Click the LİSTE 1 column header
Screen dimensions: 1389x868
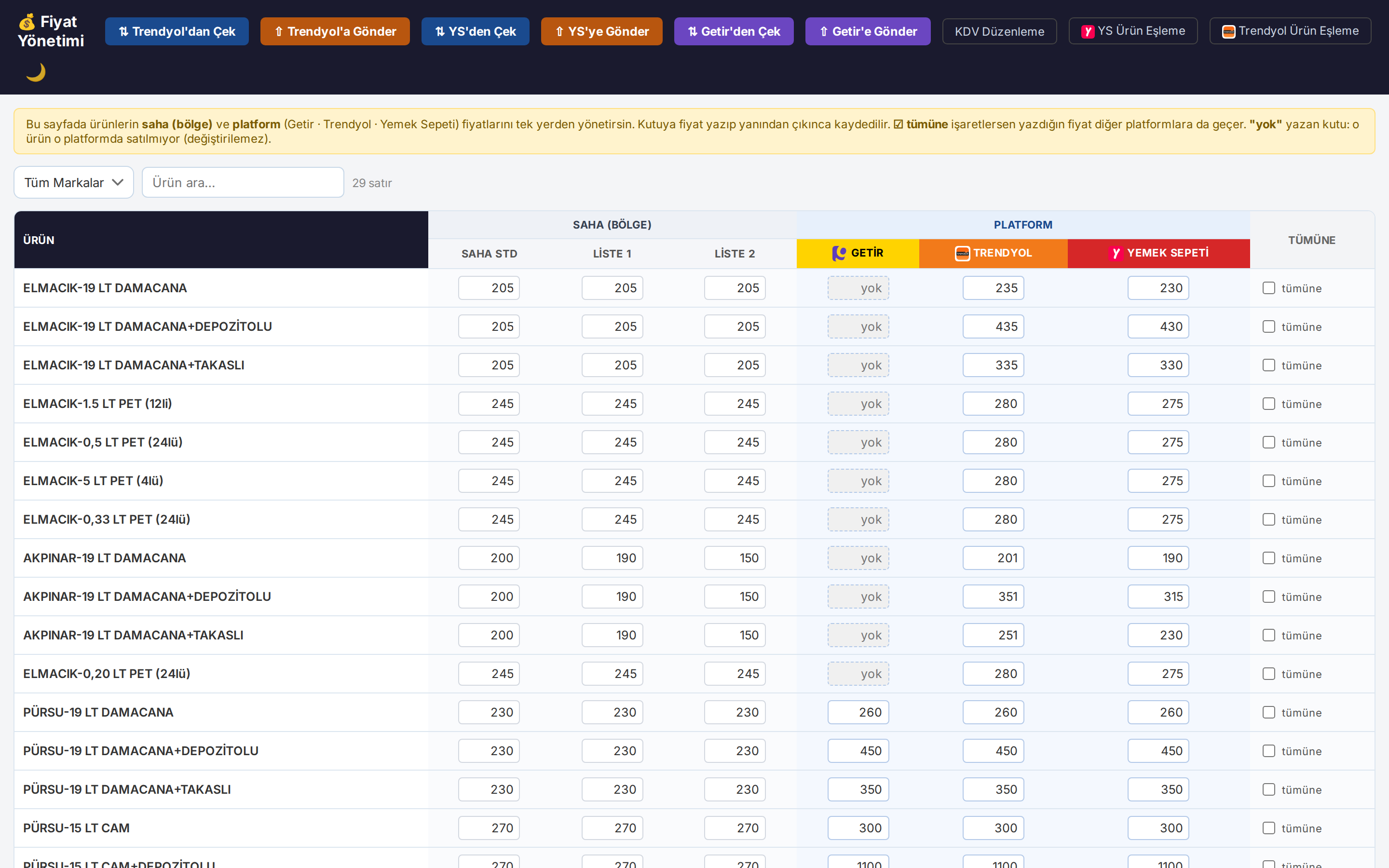click(612, 254)
